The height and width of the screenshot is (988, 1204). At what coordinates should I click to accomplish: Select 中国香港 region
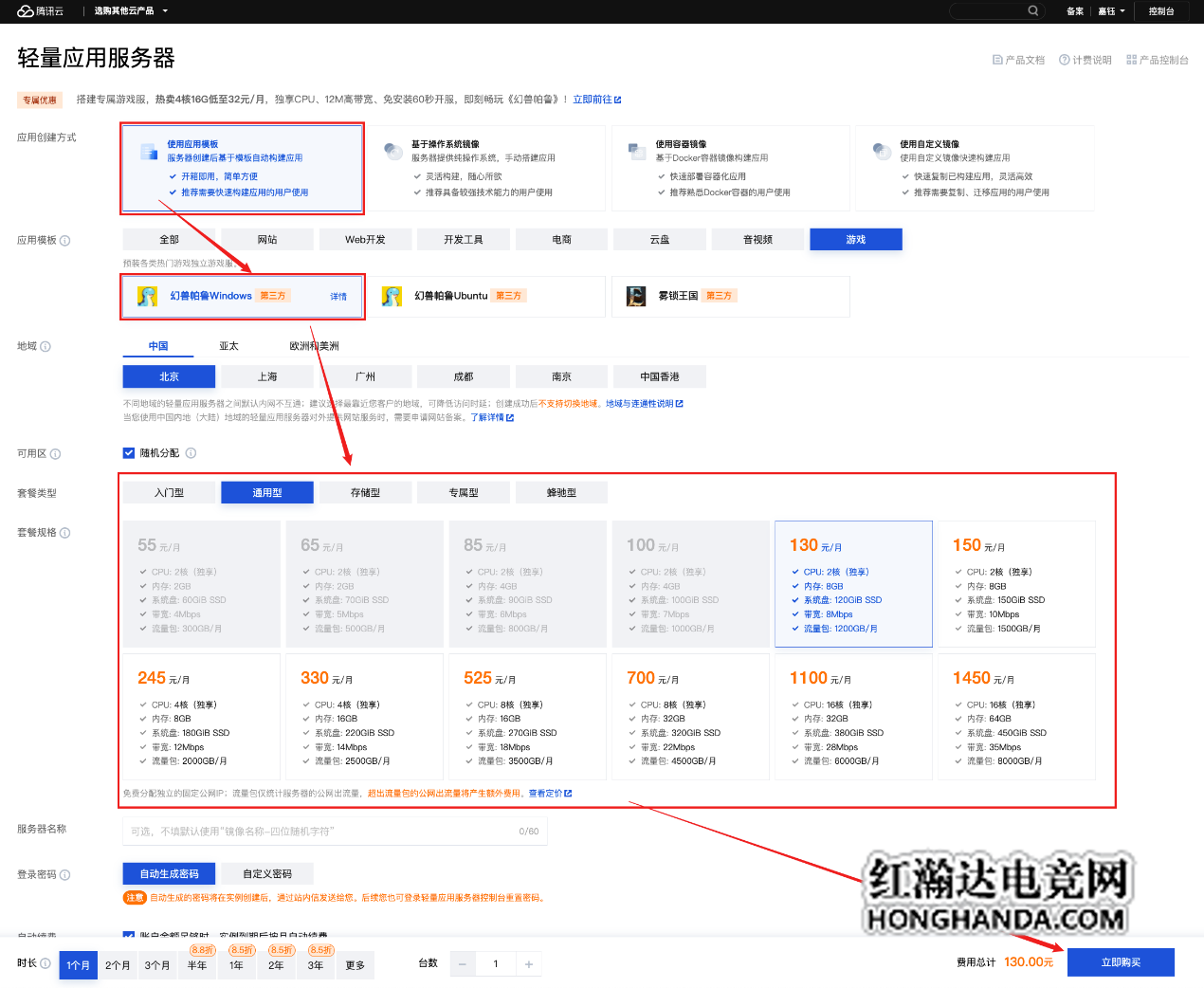(660, 376)
